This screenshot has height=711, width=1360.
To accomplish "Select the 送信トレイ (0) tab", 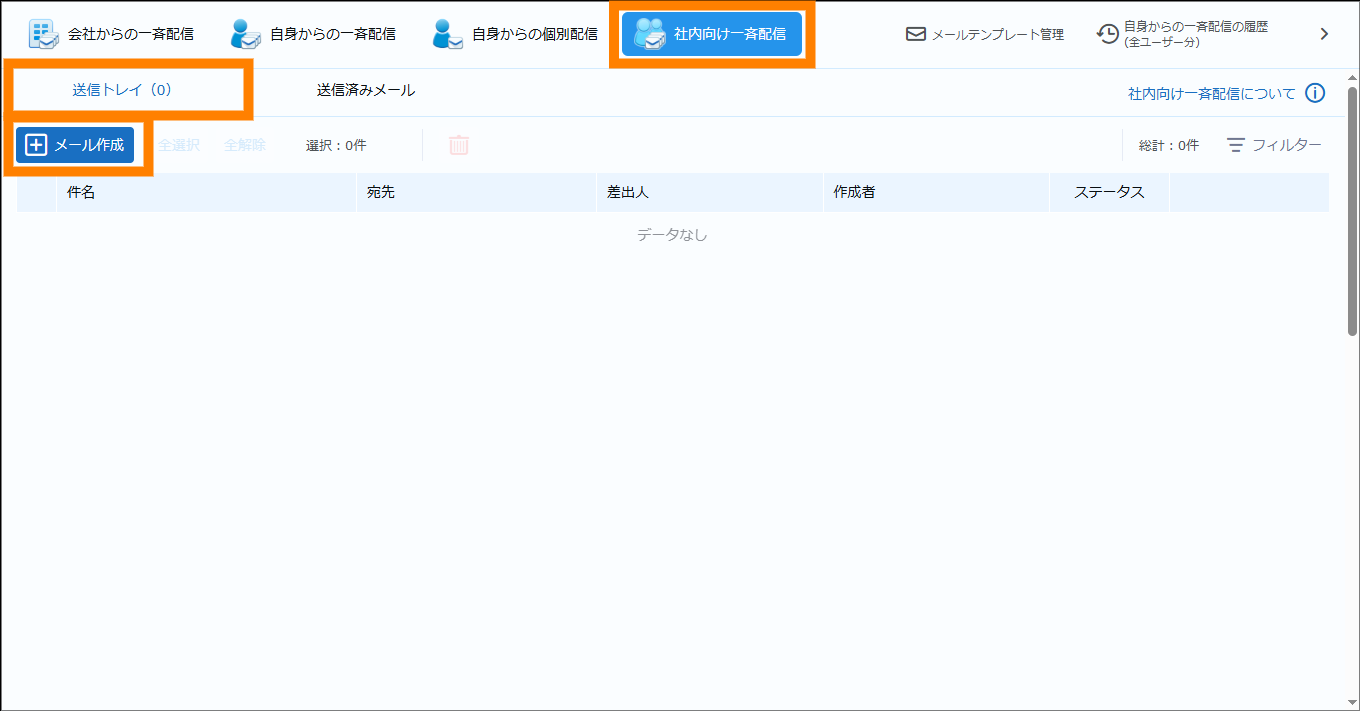I will [x=122, y=90].
